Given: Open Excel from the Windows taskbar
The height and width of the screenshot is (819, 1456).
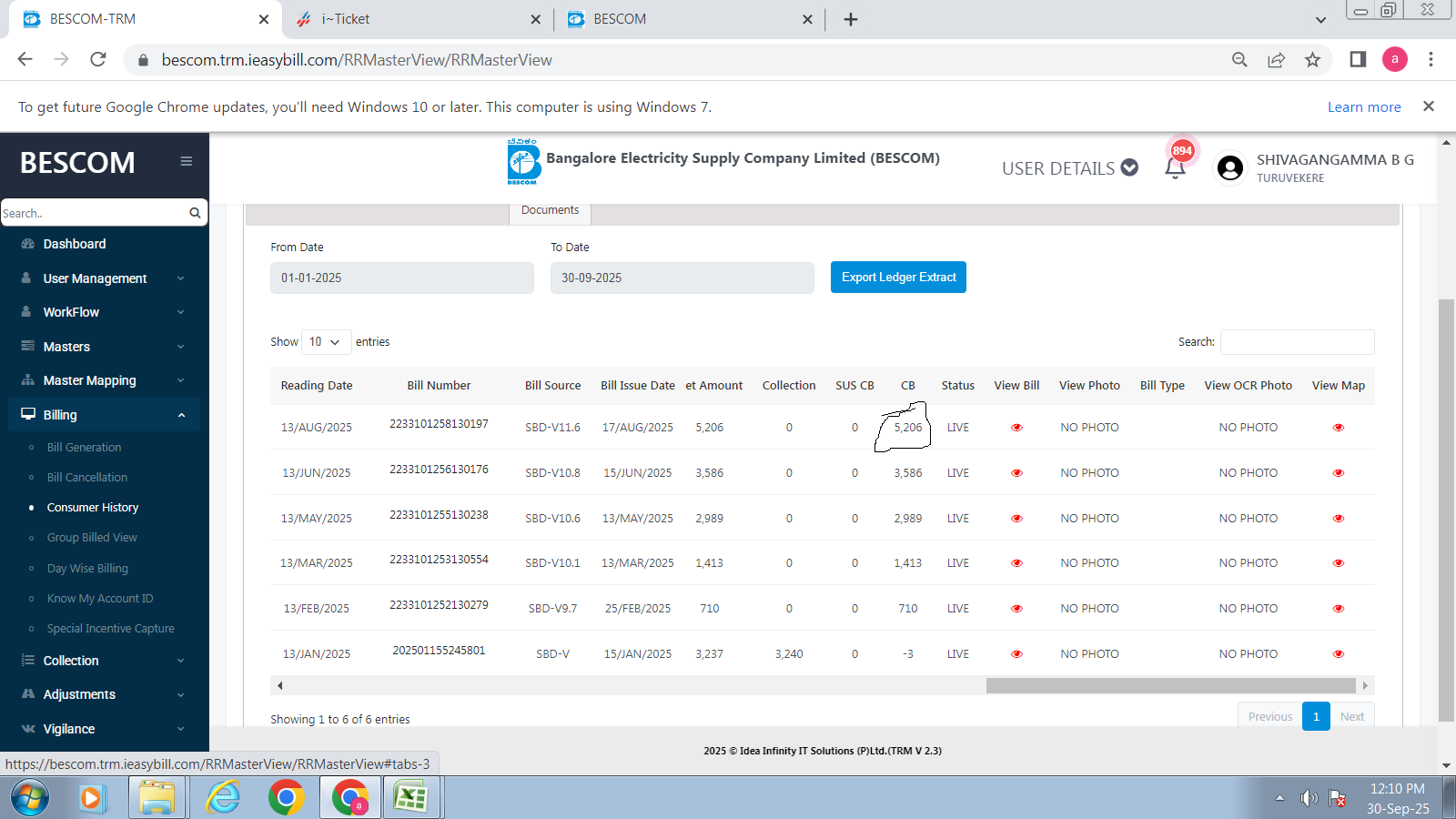Looking at the screenshot, I should [x=410, y=798].
